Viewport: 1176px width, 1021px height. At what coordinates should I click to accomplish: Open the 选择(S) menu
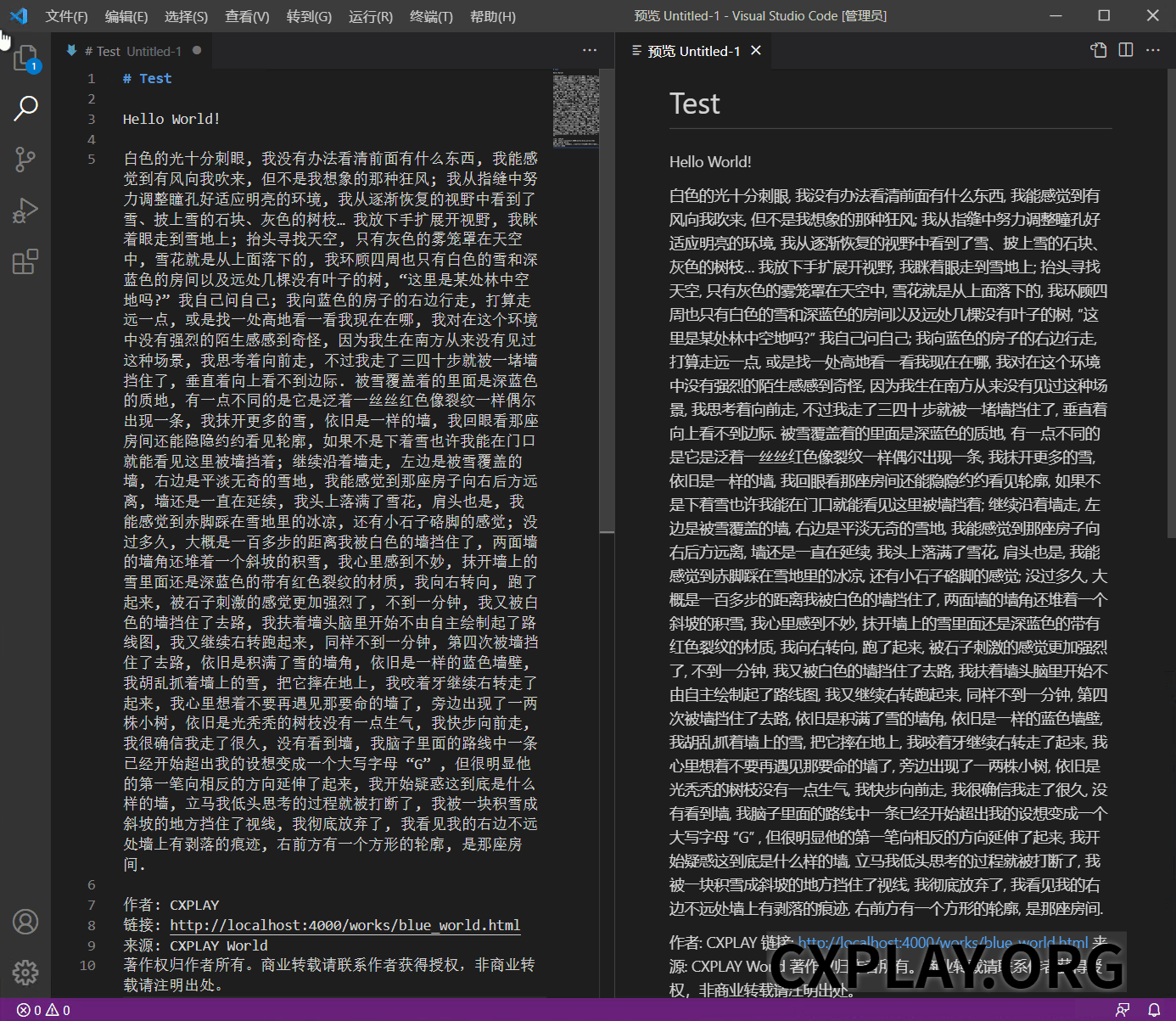186,16
